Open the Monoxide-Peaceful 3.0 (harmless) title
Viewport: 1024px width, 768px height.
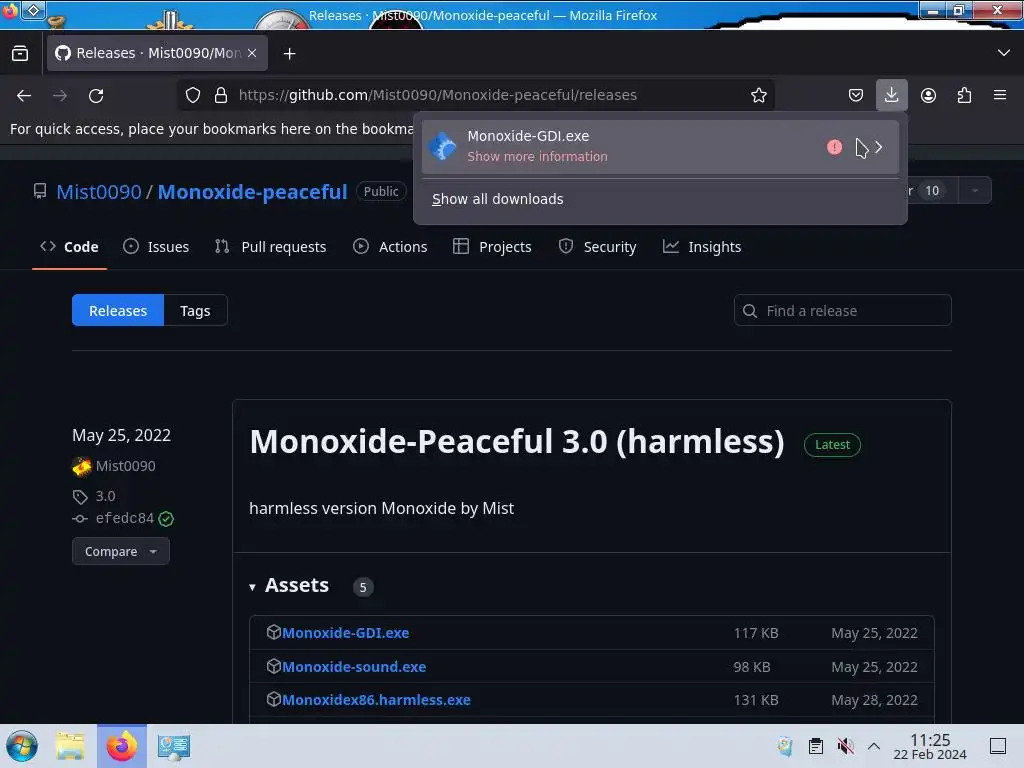(517, 441)
